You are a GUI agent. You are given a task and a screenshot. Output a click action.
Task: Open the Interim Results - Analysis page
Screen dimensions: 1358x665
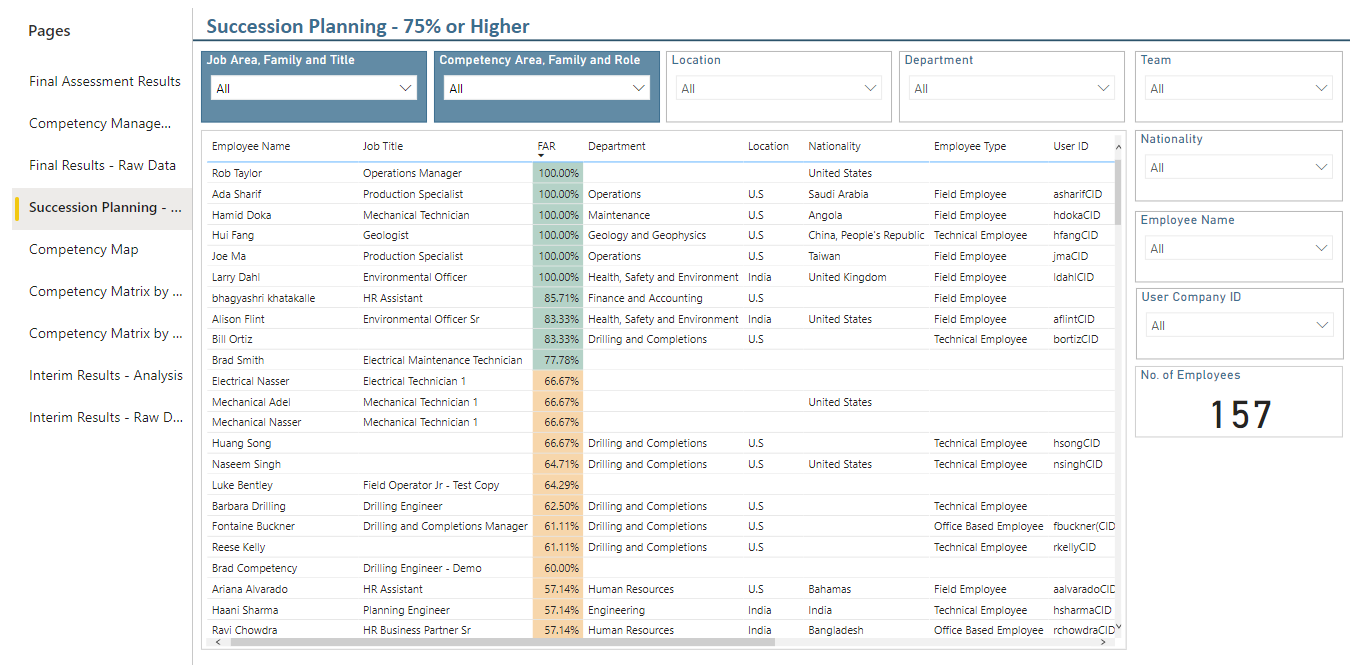[106, 375]
